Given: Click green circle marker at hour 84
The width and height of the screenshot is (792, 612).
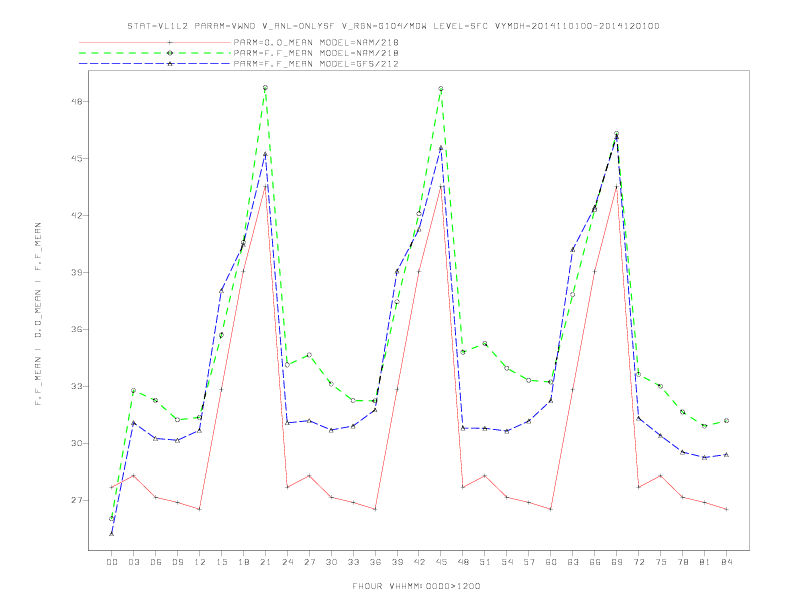Looking at the screenshot, I should [726, 421].
